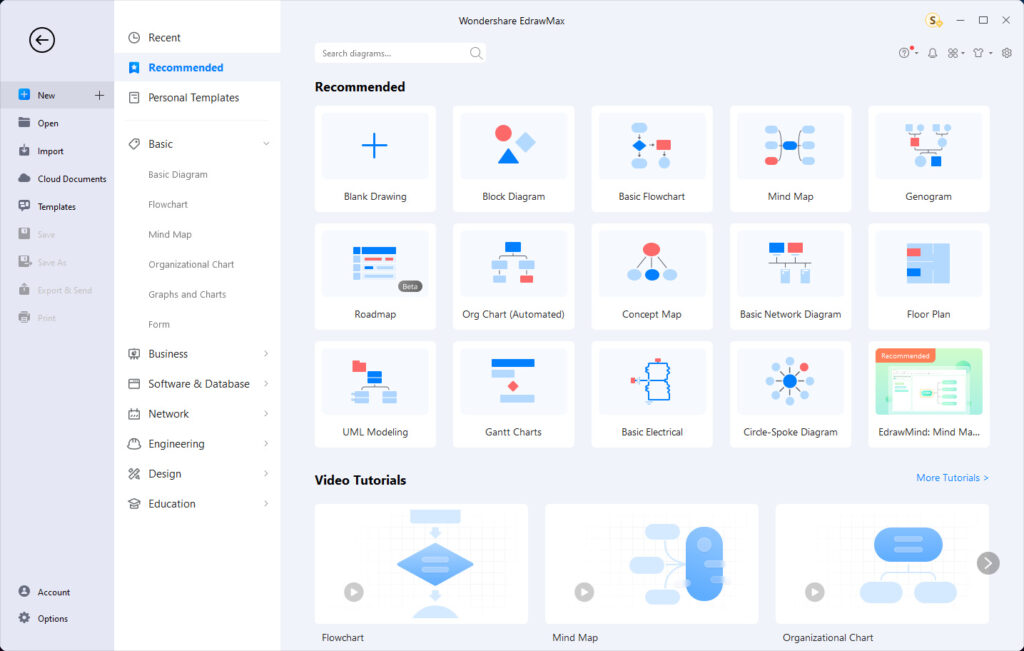
Task: Open the settings gear icon top right
Action: tap(1007, 53)
